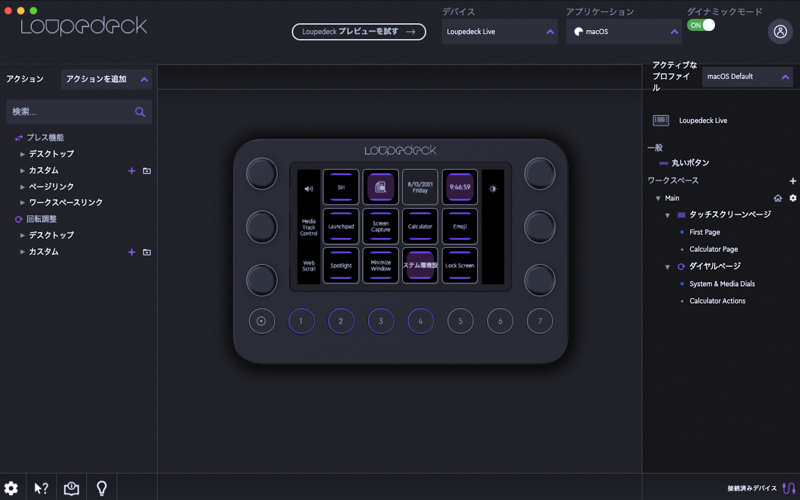Select round button 7 on device

click(x=540, y=321)
